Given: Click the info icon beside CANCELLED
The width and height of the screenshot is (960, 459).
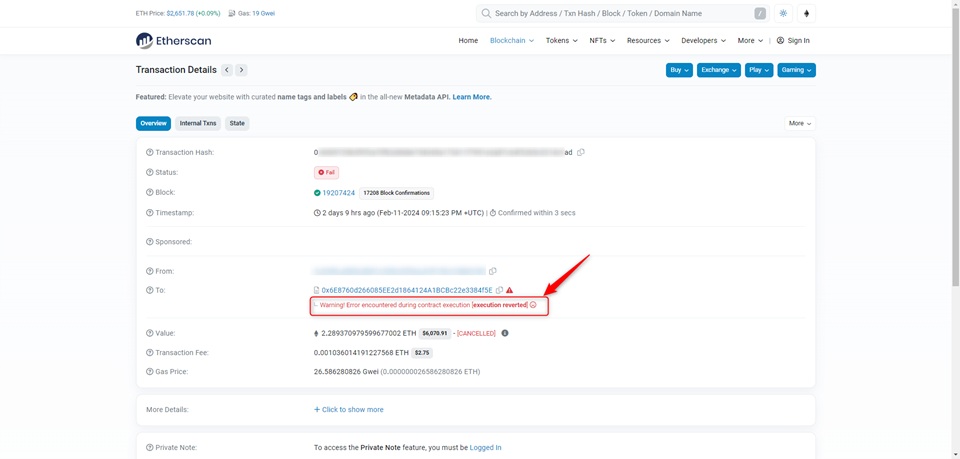Looking at the screenshot, I should pos(505,333).
